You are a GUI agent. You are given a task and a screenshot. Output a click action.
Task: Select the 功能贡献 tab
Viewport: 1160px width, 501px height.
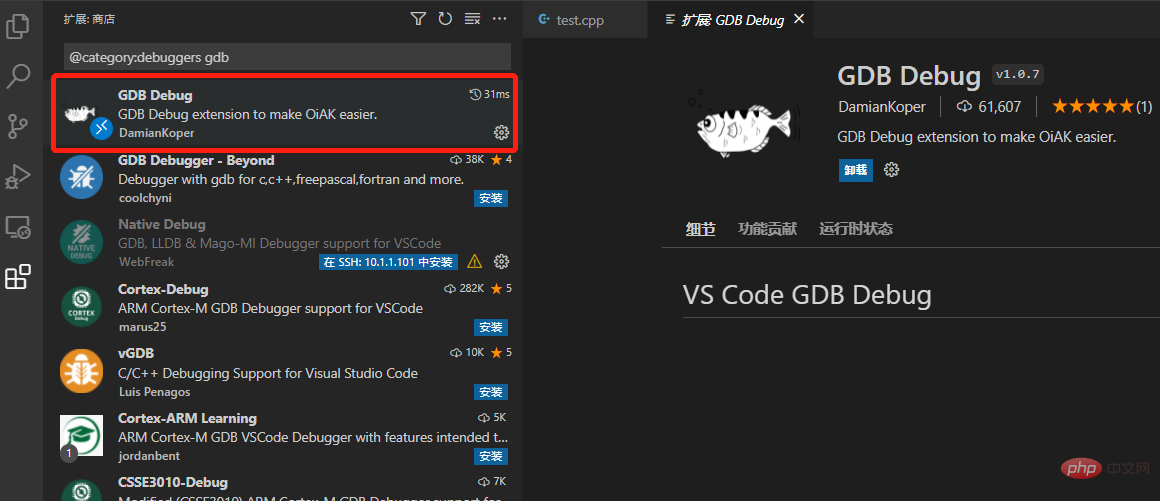click(x=767, y=229)
